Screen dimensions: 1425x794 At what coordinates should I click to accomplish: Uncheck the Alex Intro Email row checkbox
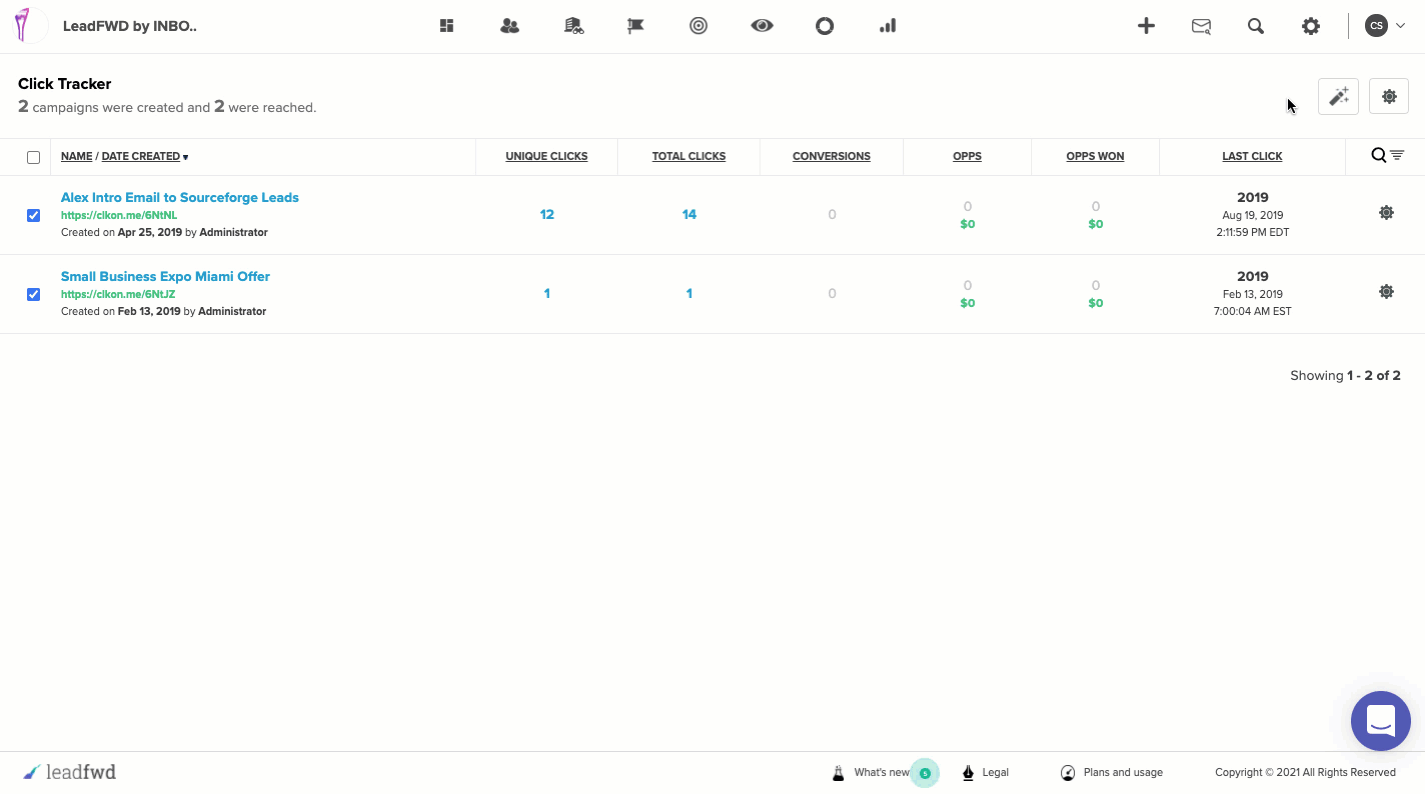click(x=33, y=215)
